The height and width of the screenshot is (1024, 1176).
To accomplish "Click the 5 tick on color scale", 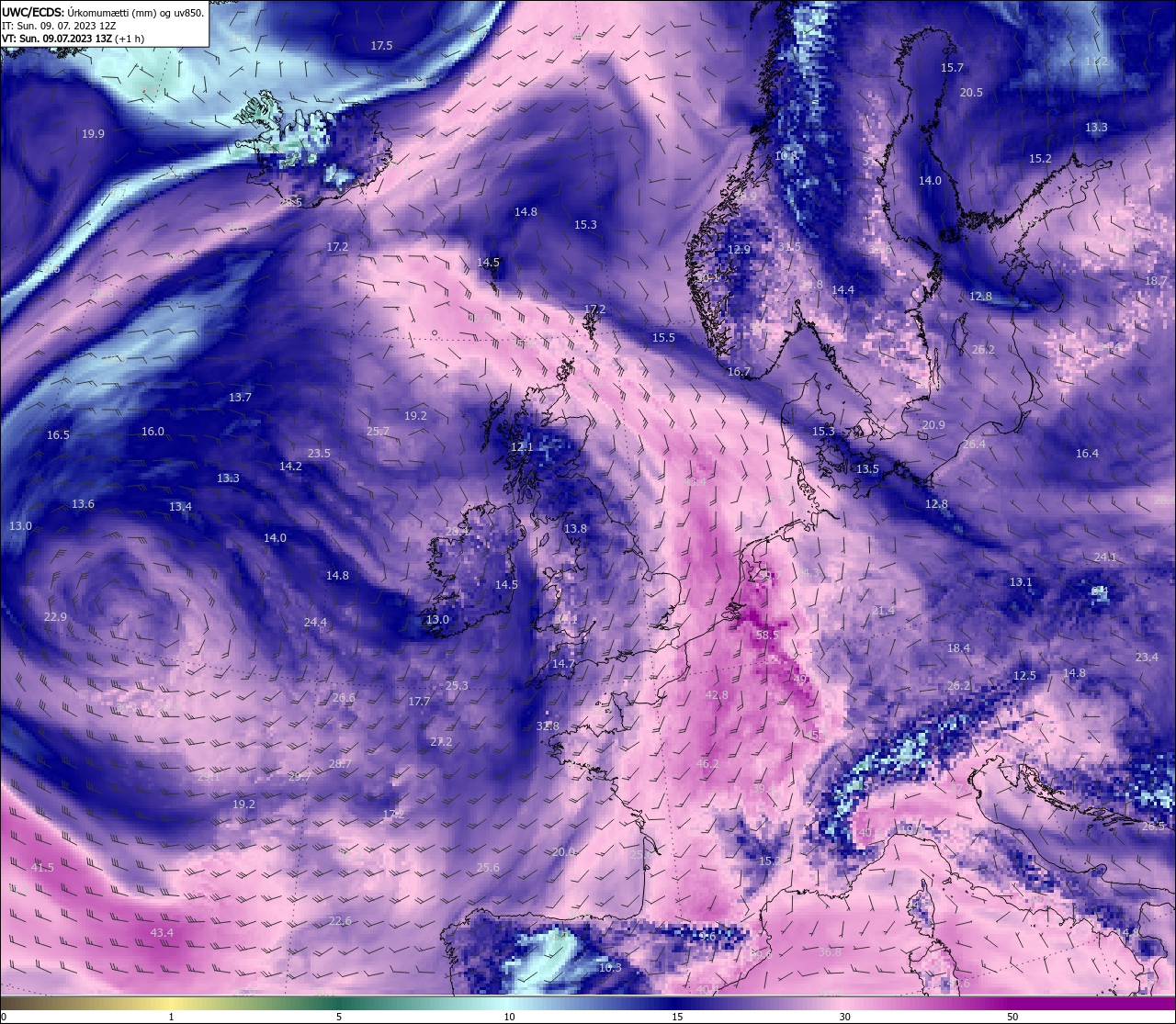I will [x=339, y=1017].
